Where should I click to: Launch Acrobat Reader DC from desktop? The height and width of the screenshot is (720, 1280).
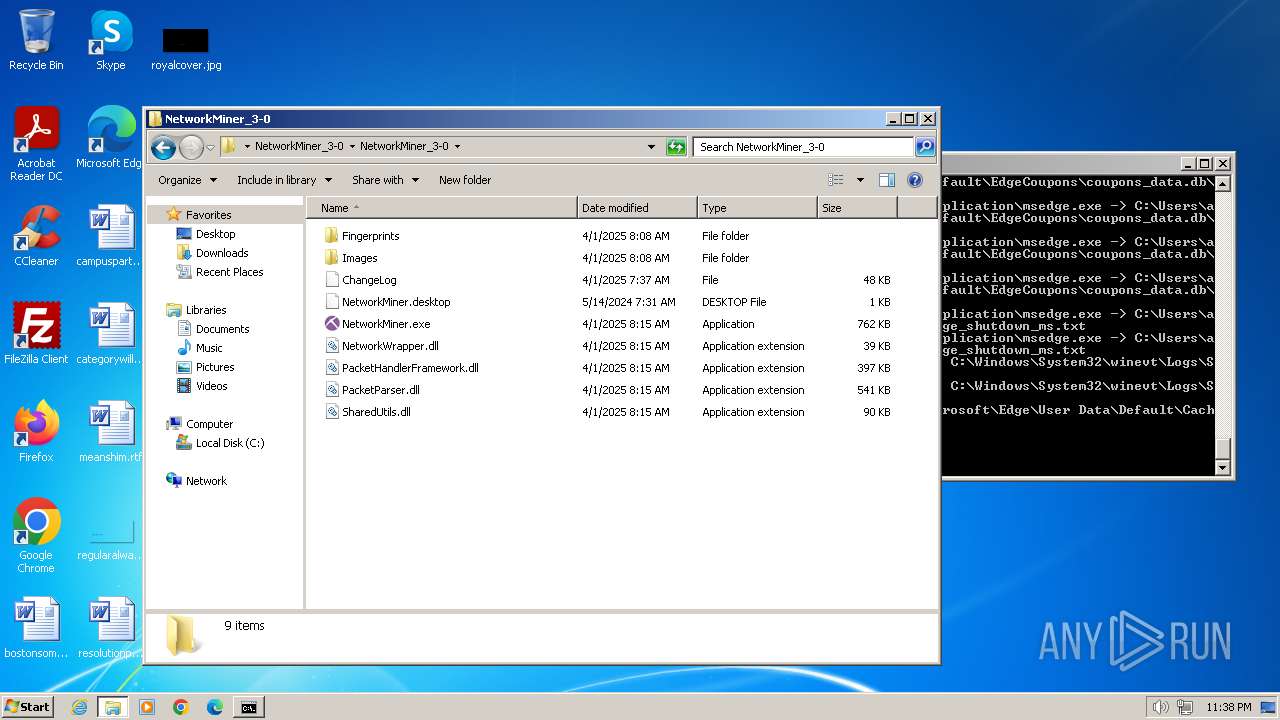[x=36, y=144]
